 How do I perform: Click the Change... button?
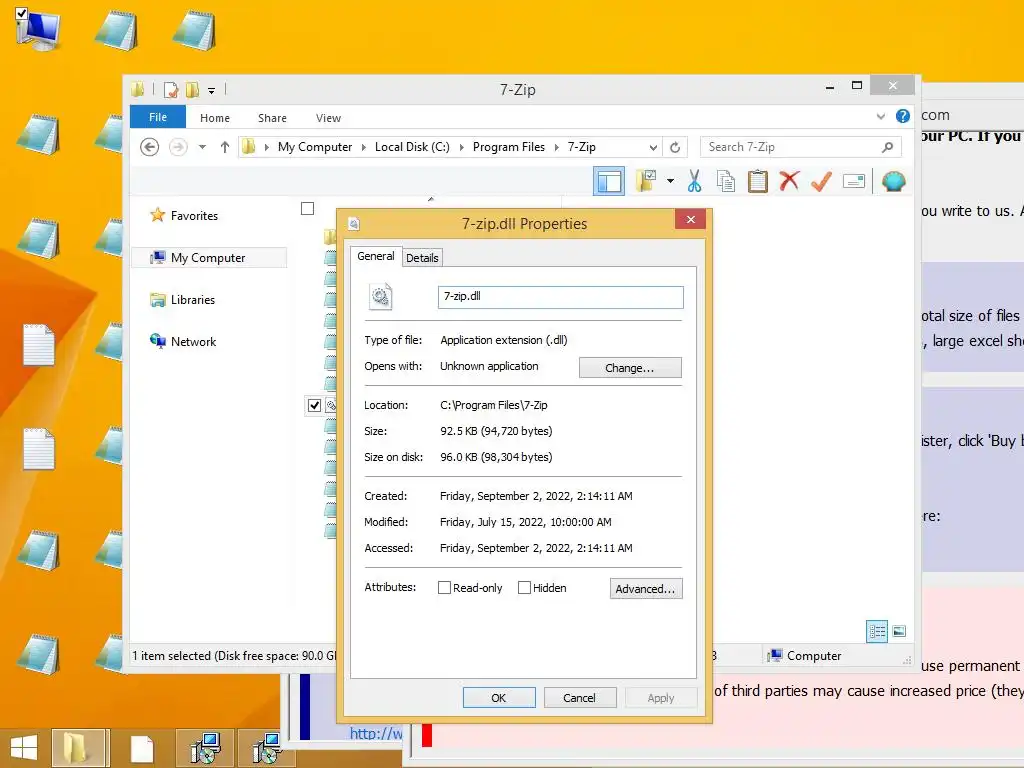pyautogui.click(x=630, y=368)
